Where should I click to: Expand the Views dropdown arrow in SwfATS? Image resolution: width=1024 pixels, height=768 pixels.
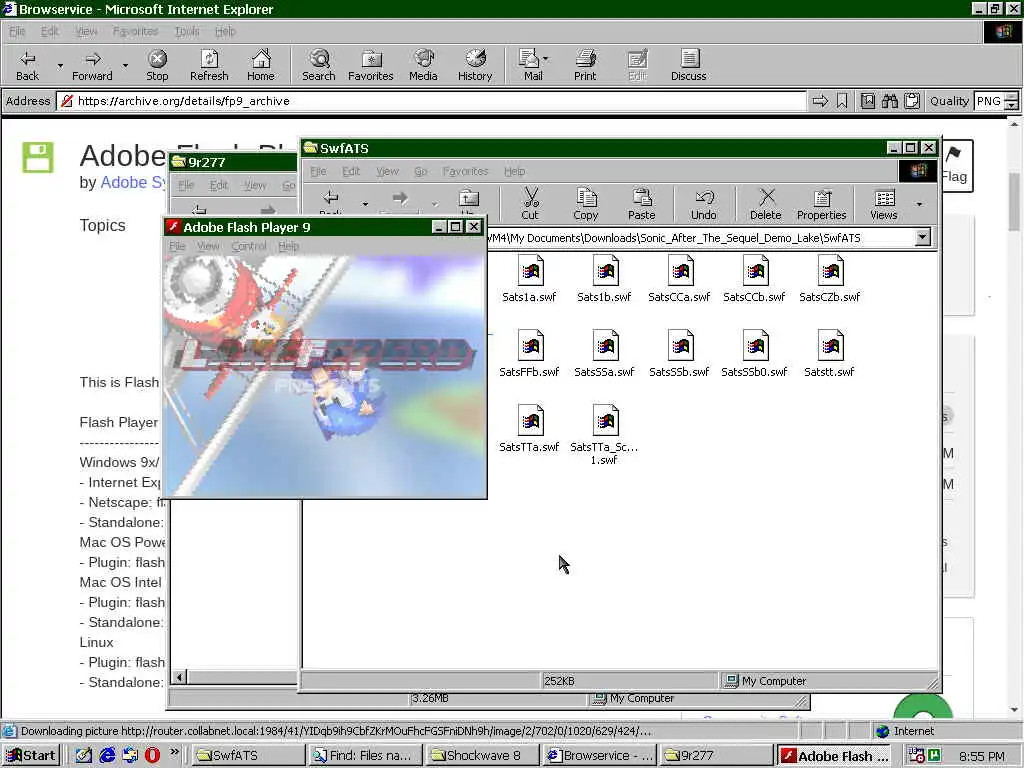click(x=919, y=204)
